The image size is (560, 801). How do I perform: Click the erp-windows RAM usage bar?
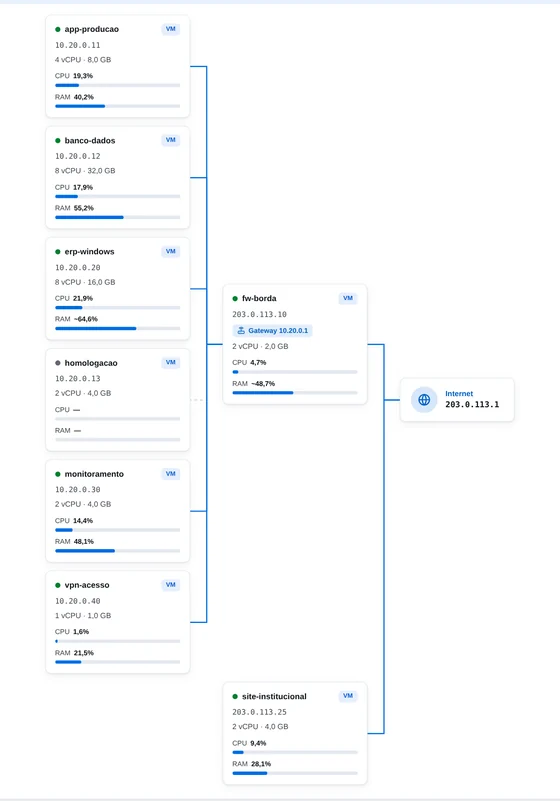coord(118,328)
